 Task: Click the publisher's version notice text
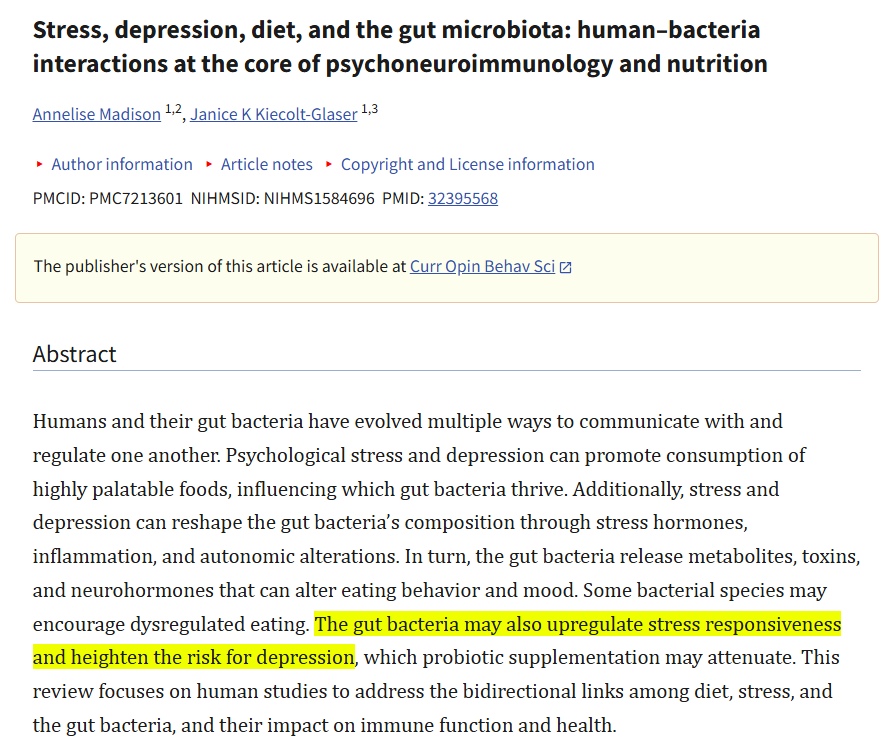220,266
